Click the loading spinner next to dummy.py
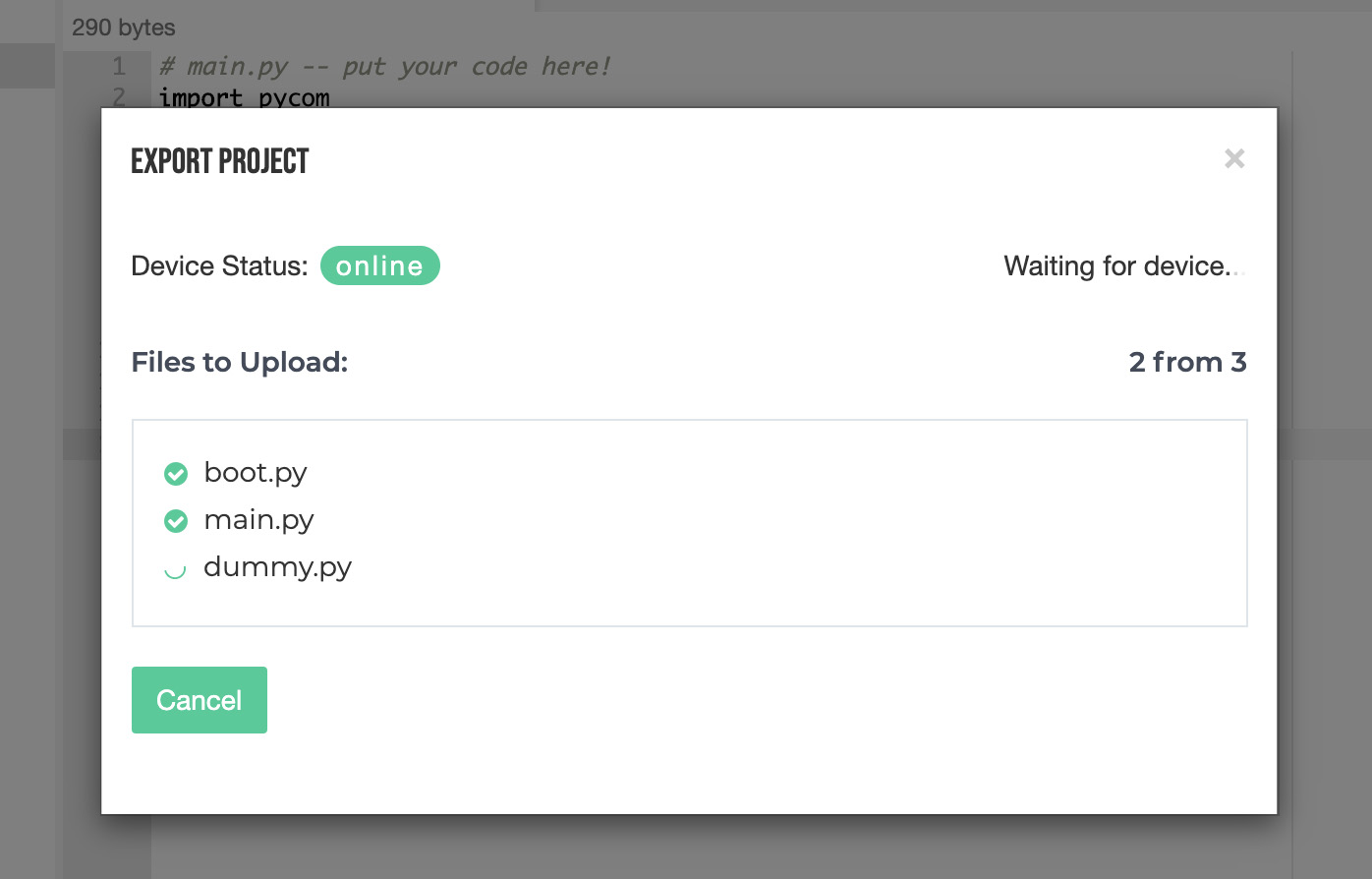This screenshot has height=879, width=1372. (175, 569)
